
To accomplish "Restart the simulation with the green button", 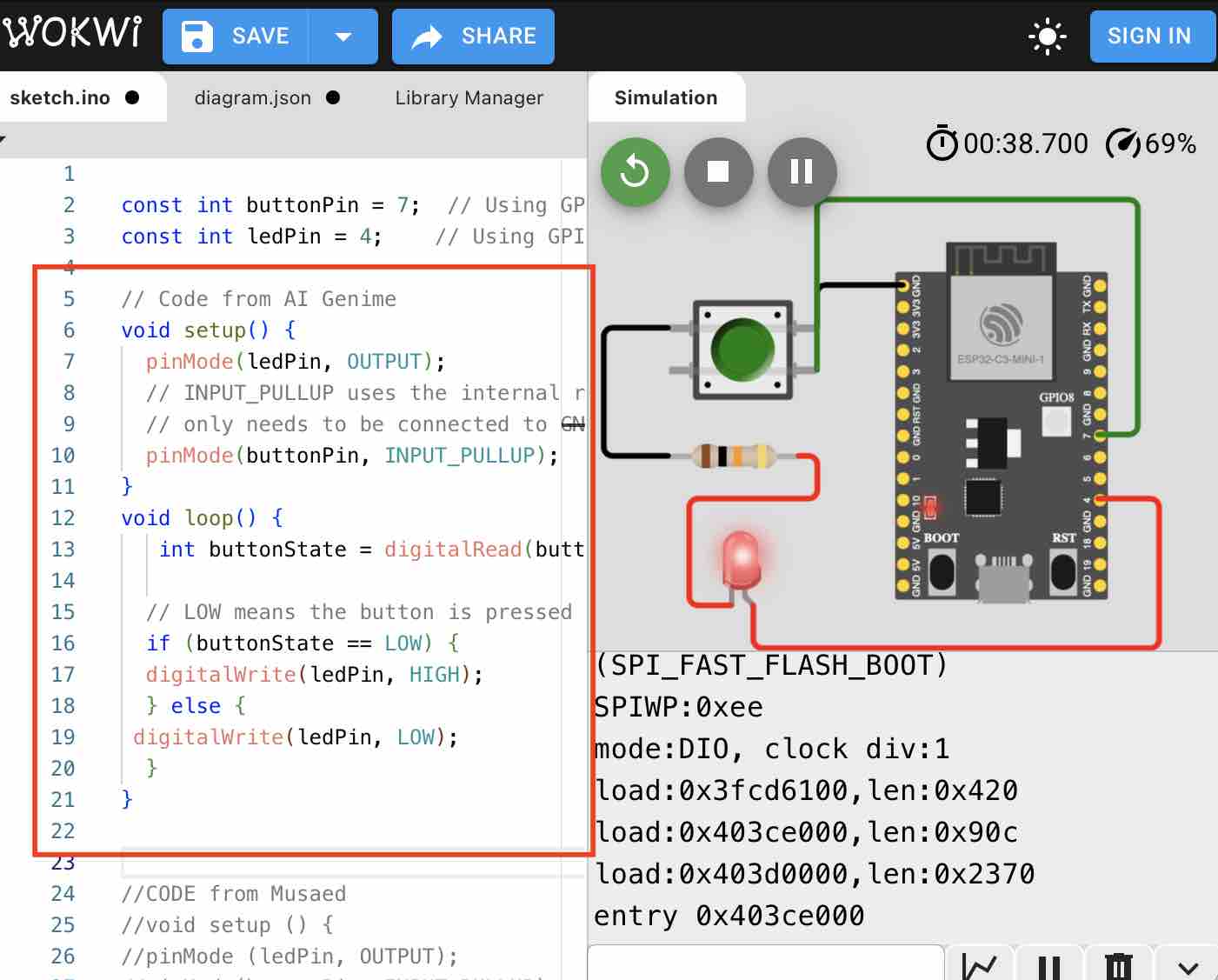I will [636, 171].
